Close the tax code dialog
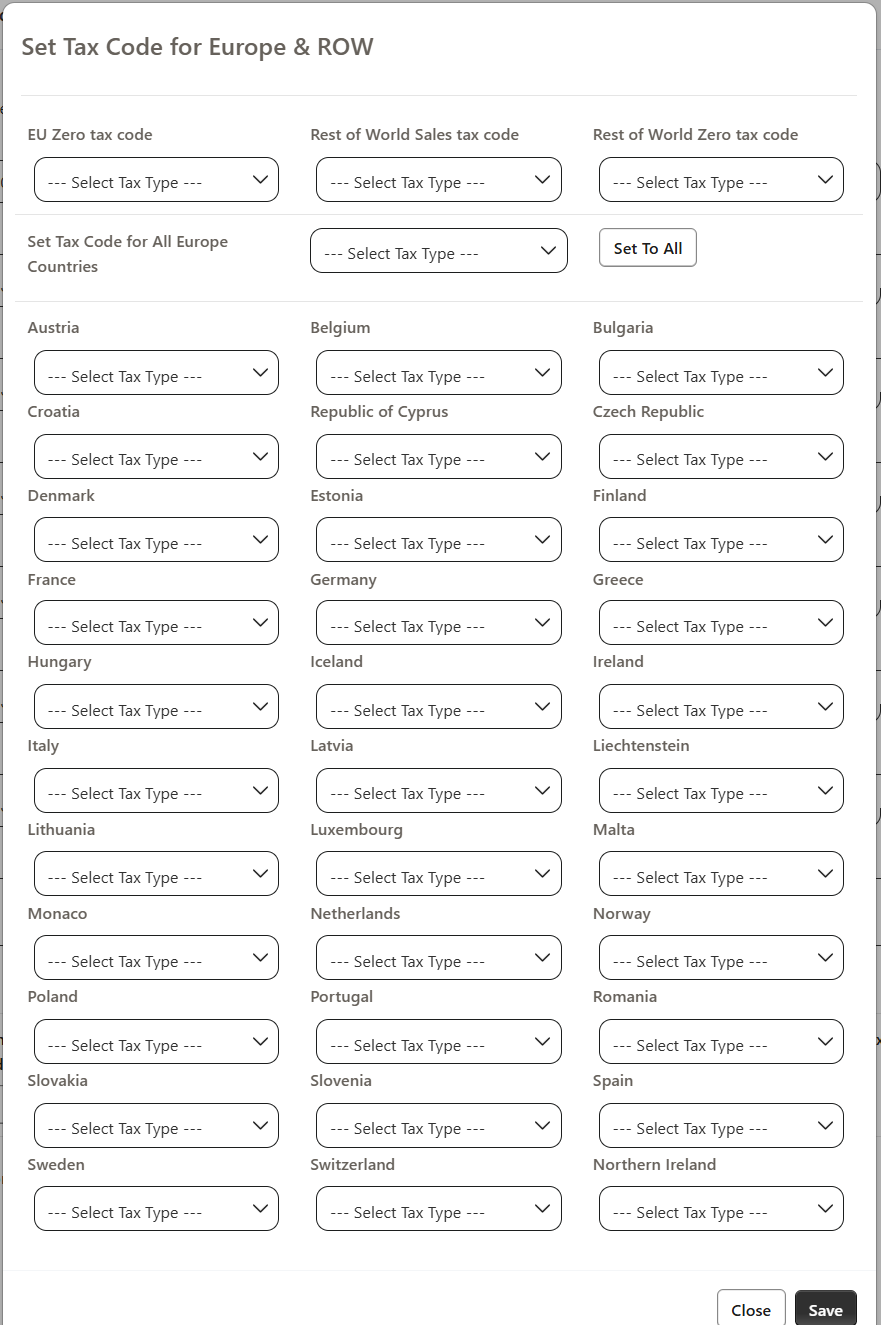Image resolution: width=881 pixels, height=1325 pixels. (751, 1309)
